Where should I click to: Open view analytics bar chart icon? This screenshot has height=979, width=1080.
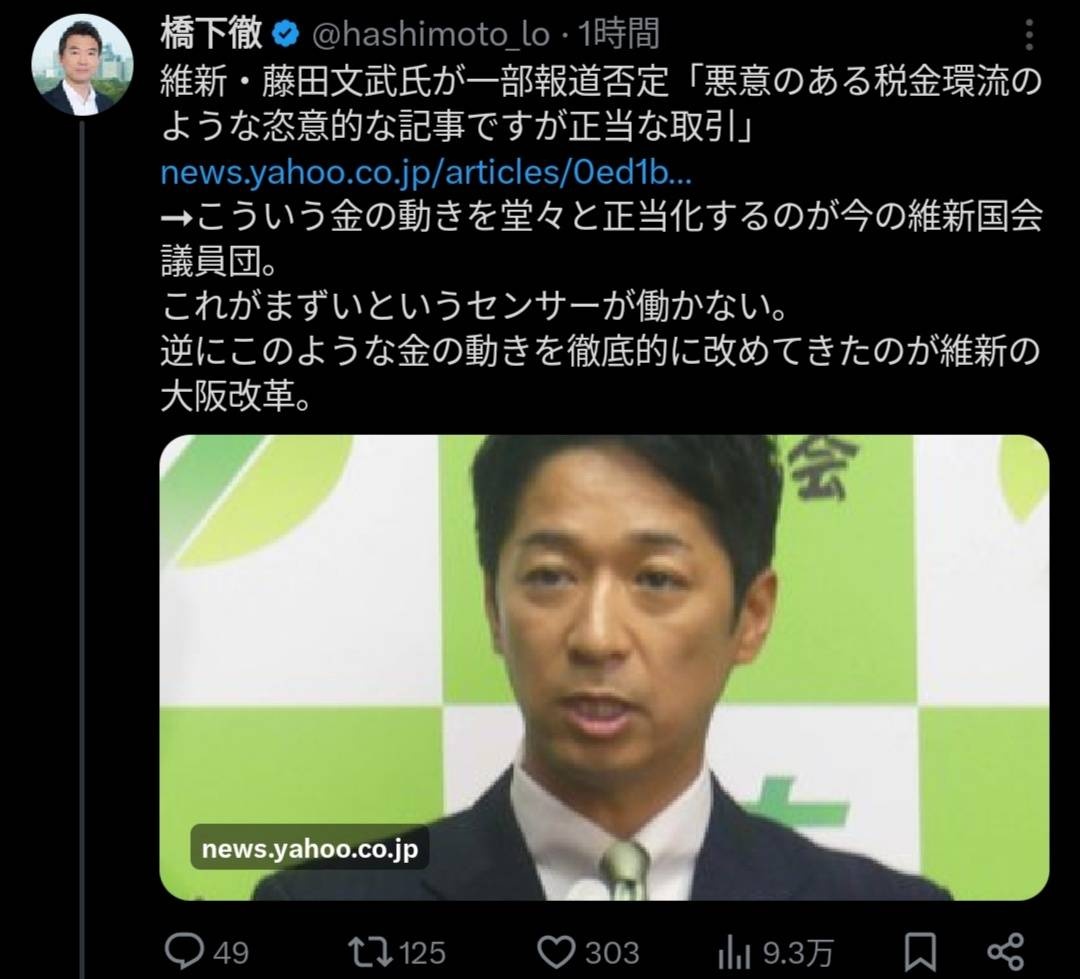[x=734, y=953]
